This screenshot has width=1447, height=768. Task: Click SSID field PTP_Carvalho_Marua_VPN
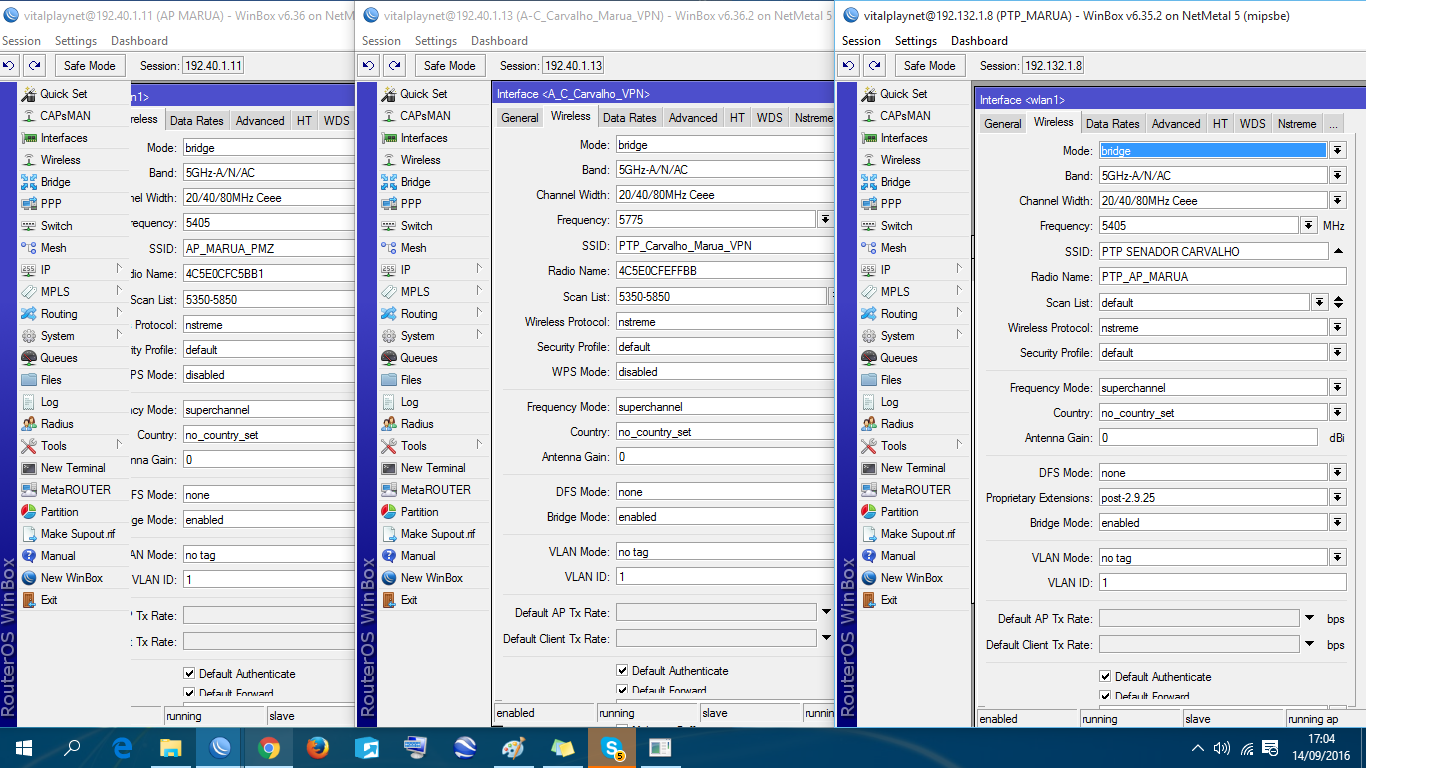pos(725,245)
